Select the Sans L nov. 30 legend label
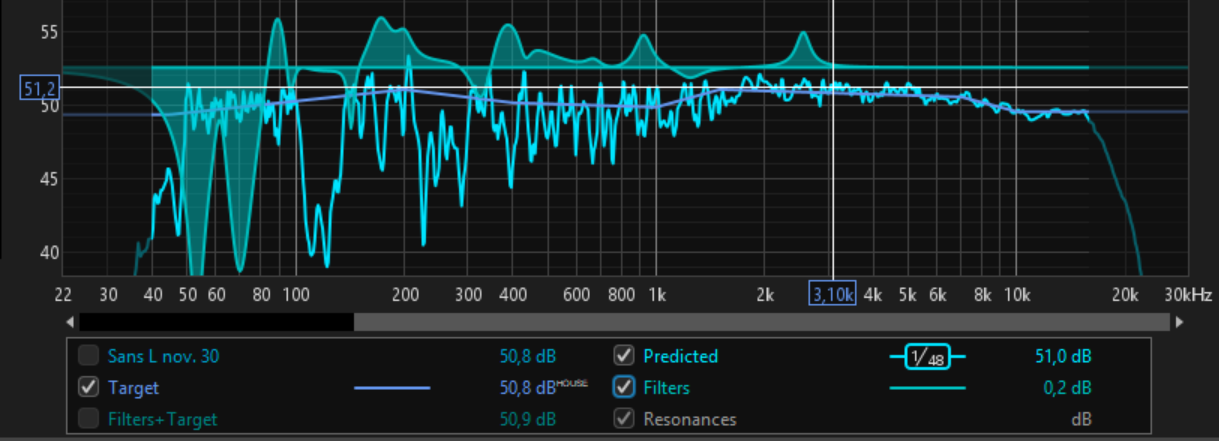 click(x=166, y=356)
